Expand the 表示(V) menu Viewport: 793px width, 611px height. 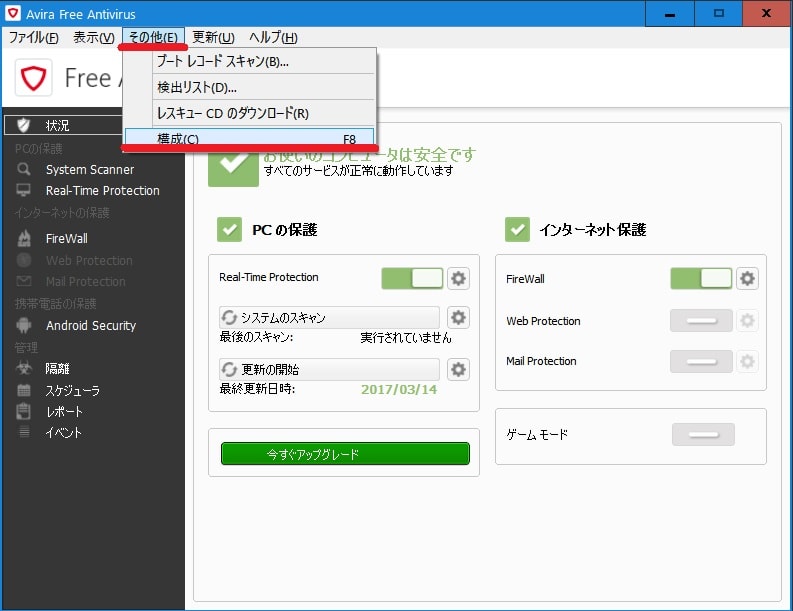(x=93, y=38)
